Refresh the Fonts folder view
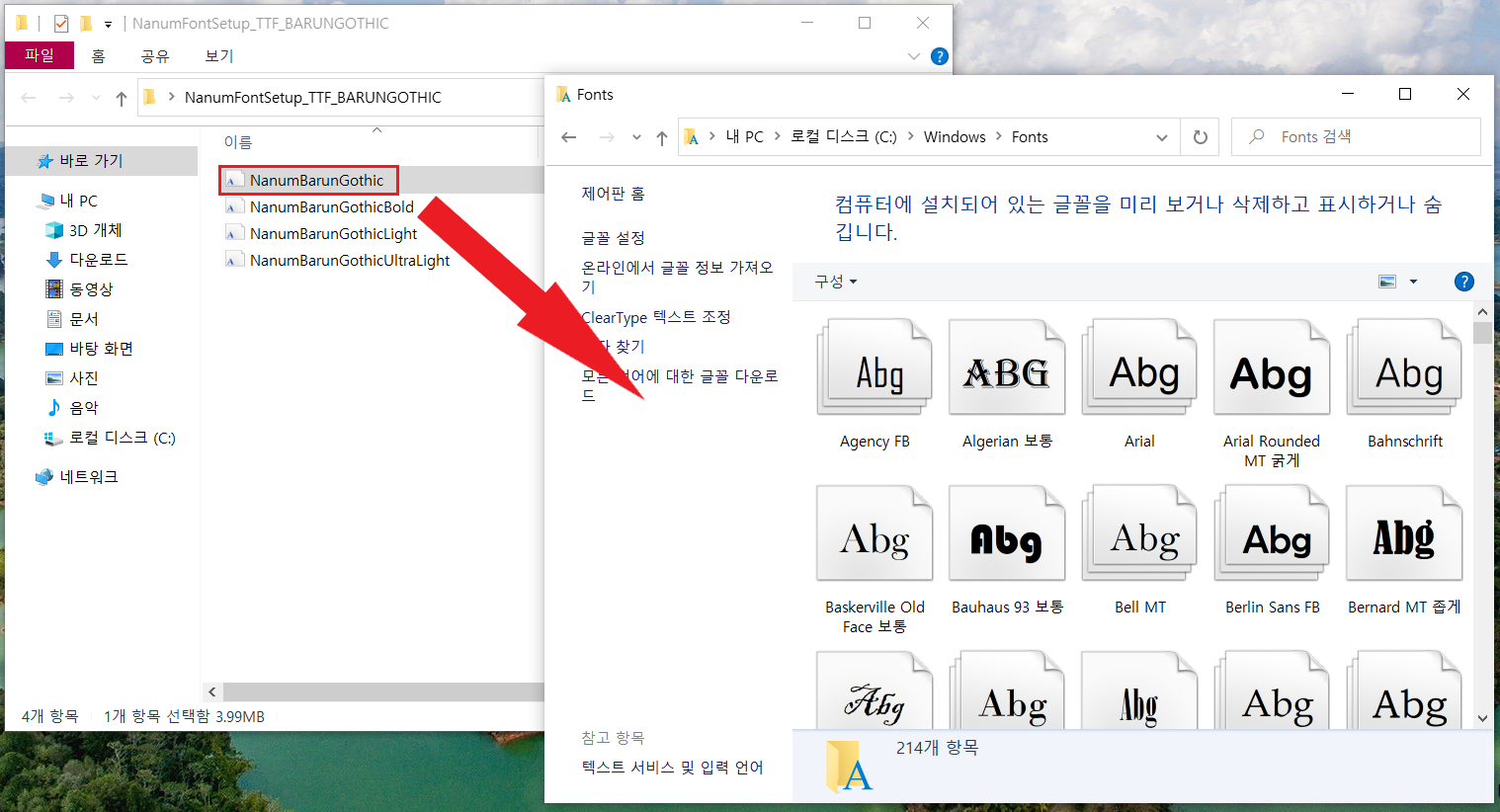1500x812 pixels. [x=1201, y=137]
